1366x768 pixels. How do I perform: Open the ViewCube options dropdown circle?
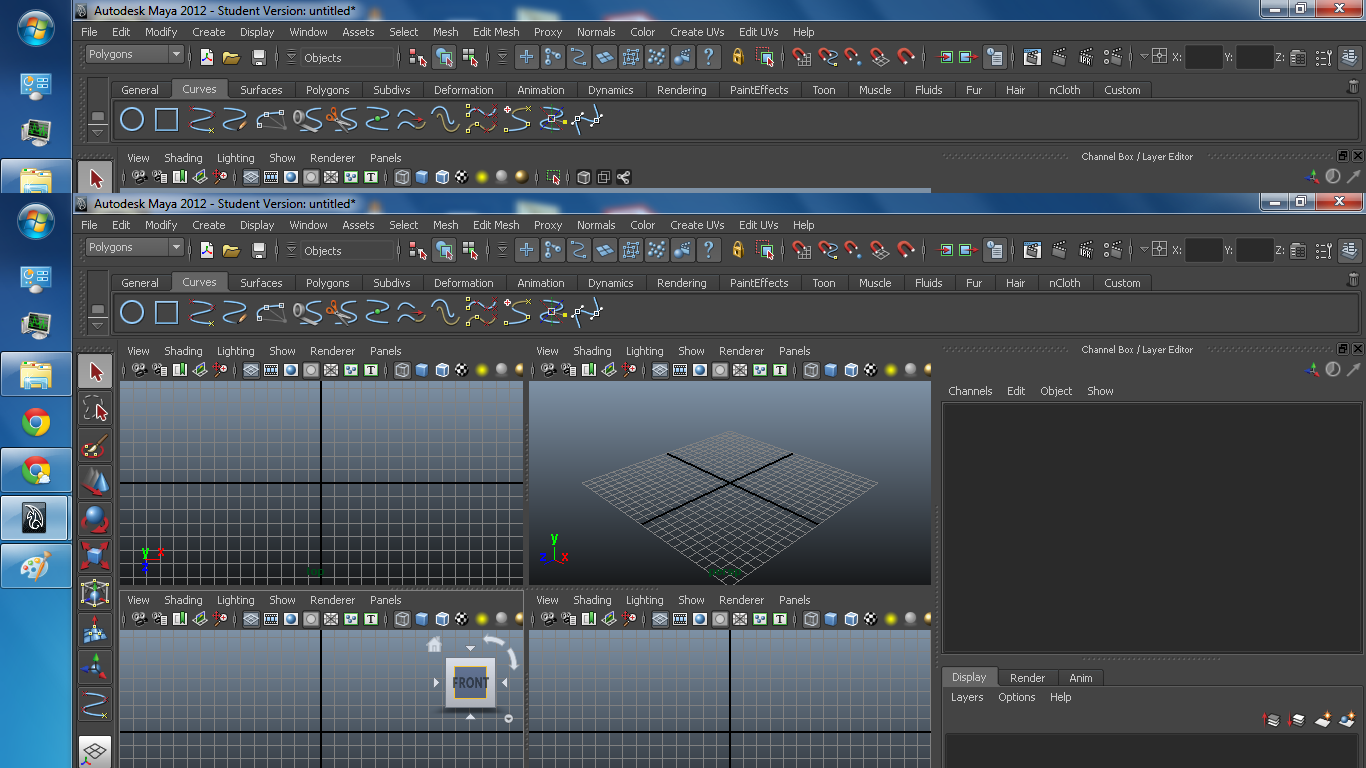click(508, 718)
